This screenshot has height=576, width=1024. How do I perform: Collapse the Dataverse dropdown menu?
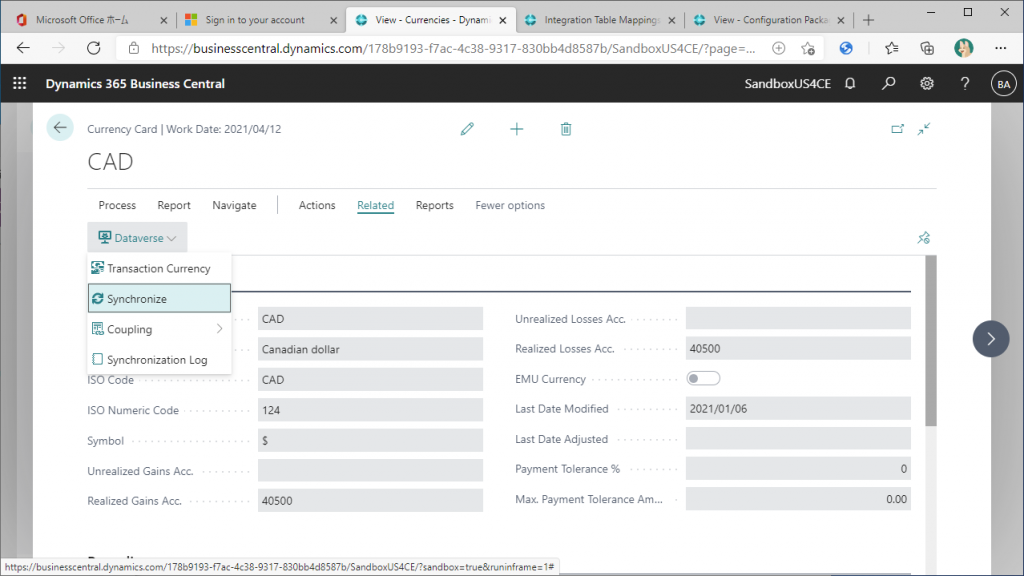(x=137, y=238)
